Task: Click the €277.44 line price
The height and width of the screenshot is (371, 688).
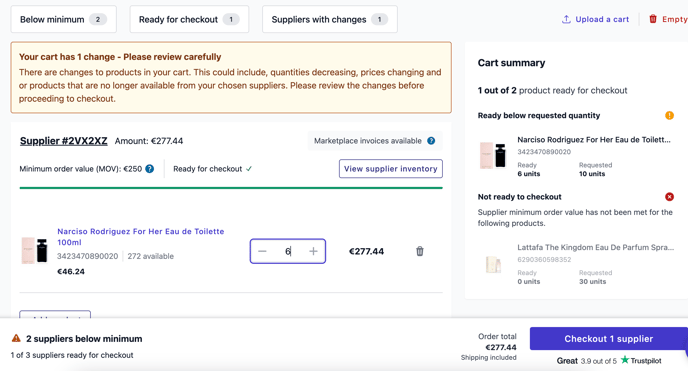Action: point(366,251)
